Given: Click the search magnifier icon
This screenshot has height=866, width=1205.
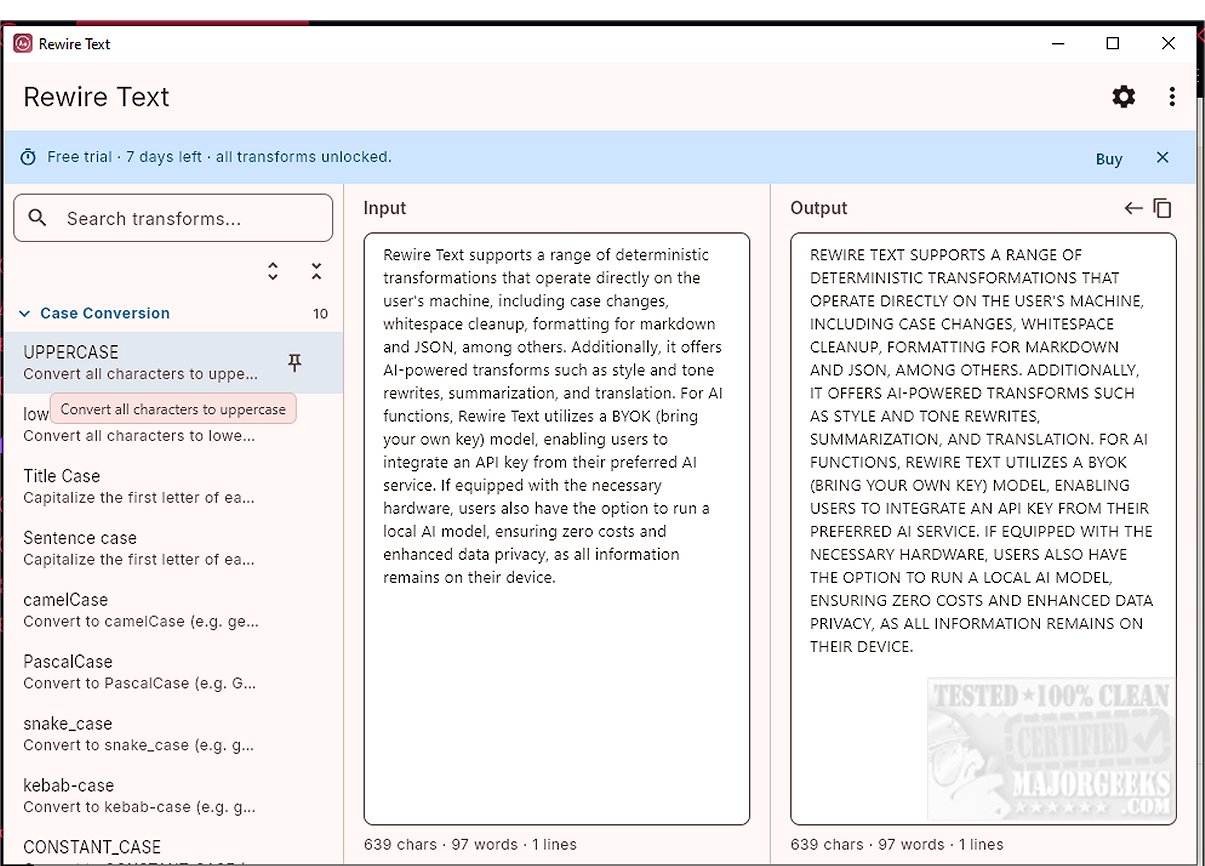Looking at the screenshot, I should point(38,218).
